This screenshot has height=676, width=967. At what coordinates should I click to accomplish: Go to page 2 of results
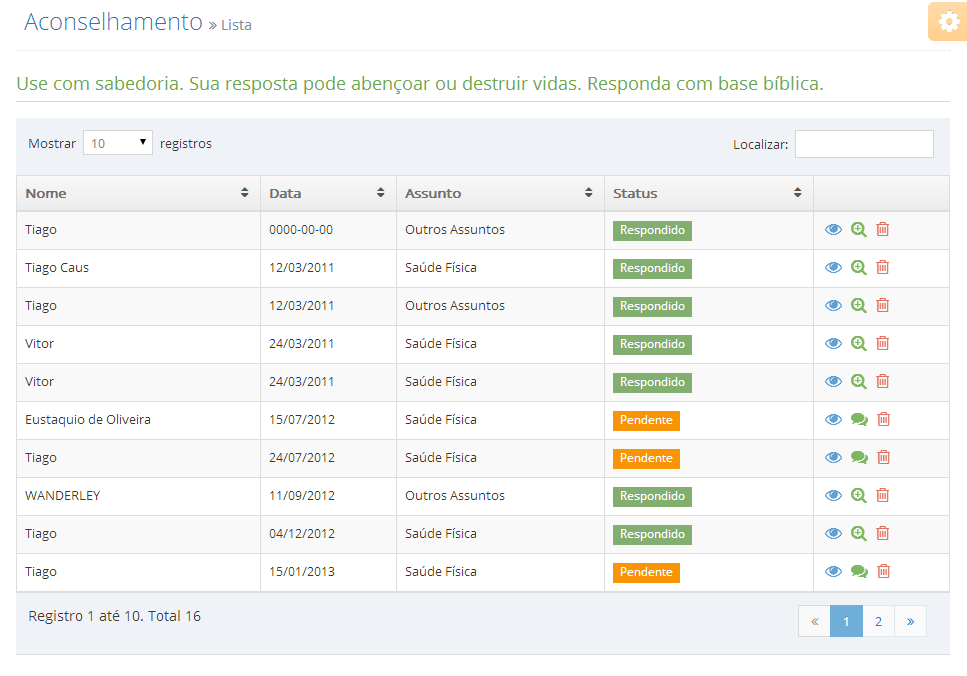(x=878, y=621)
